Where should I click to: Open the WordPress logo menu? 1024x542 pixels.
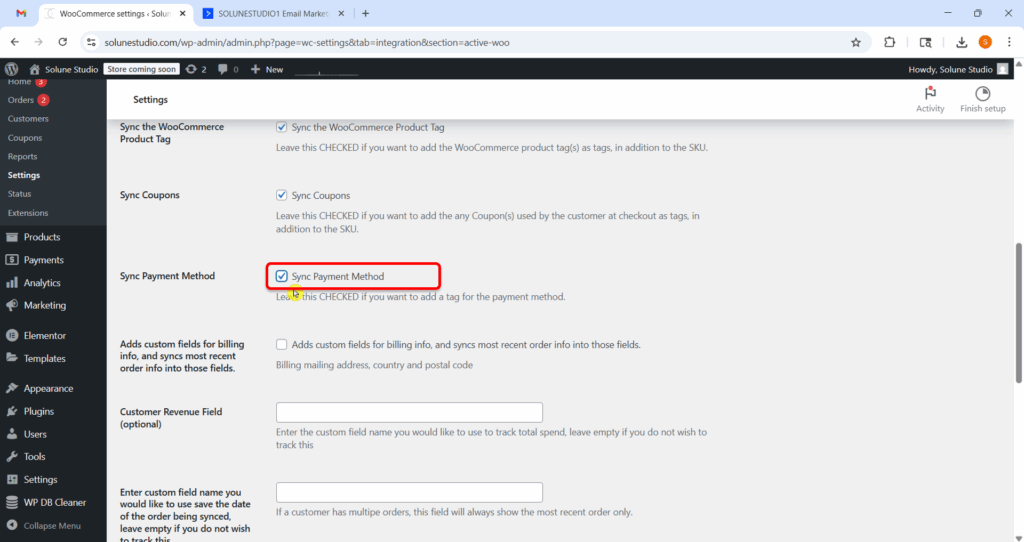click(x=12, y=69)
